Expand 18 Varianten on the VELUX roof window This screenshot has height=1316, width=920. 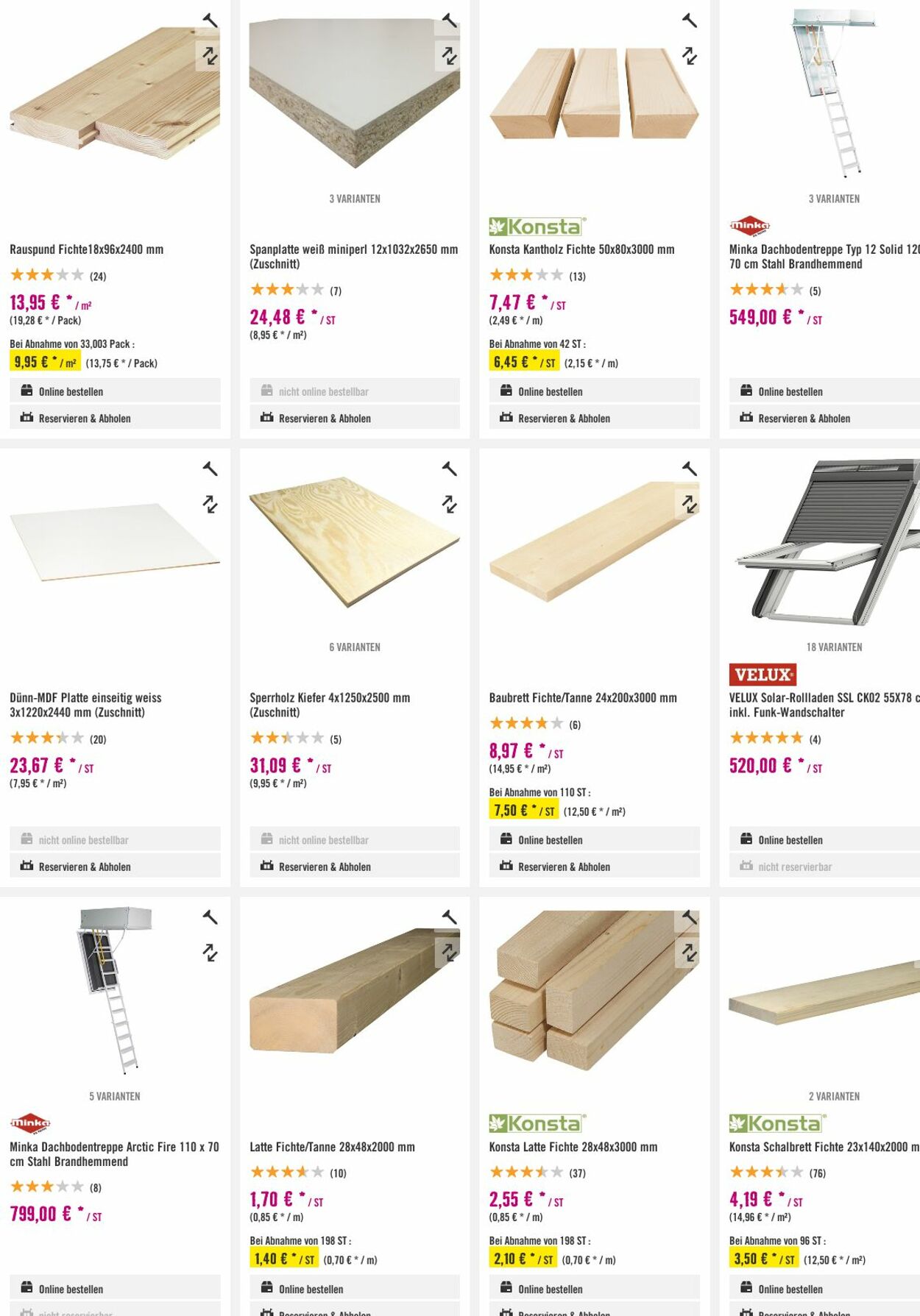(835, 647)
